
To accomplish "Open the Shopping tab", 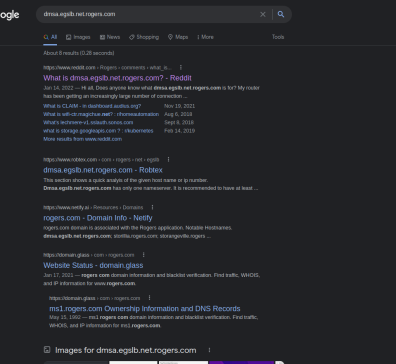I will [144, 37].
